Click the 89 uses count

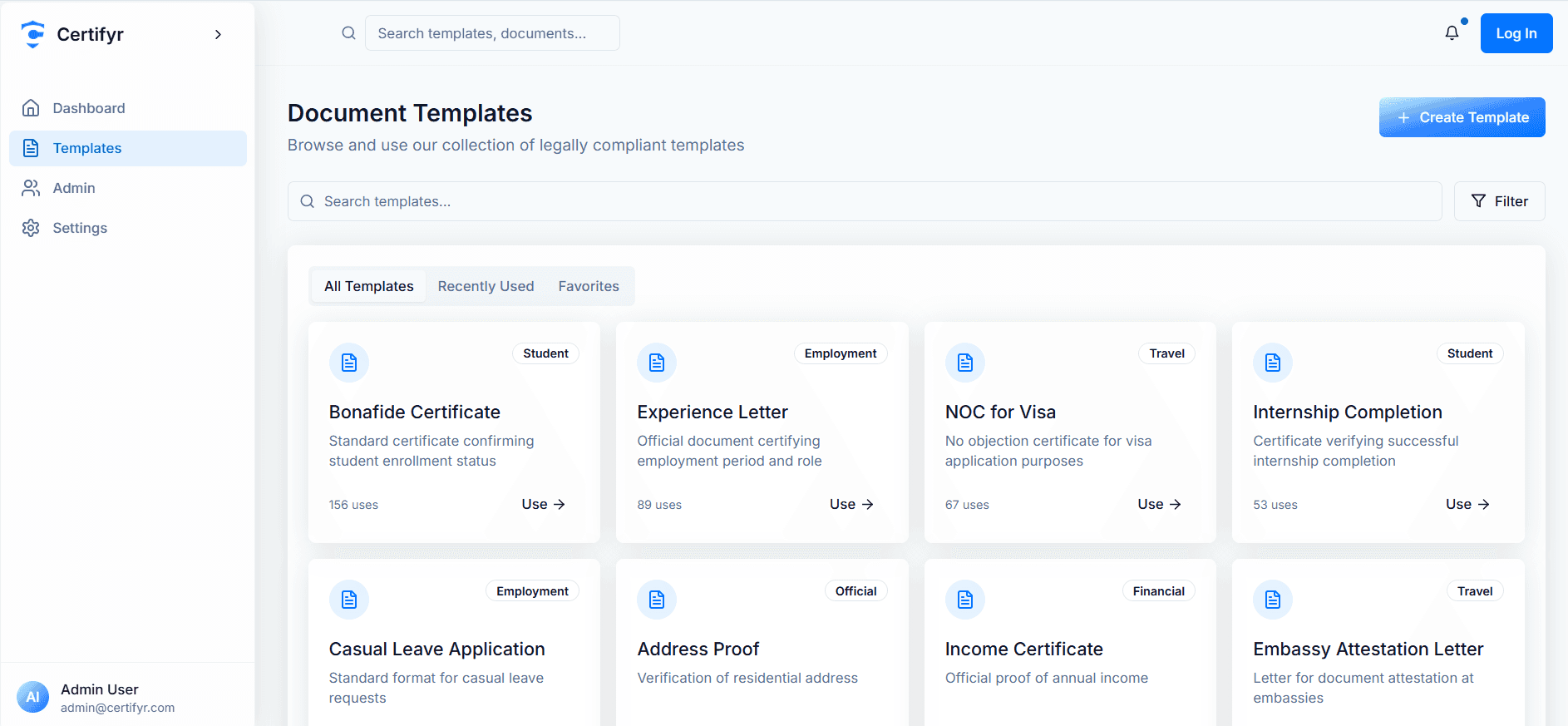[x=659, y=505]
